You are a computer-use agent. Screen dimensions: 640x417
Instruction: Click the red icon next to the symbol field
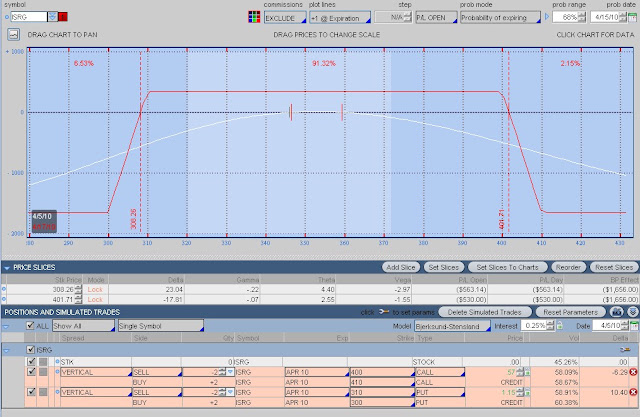pyautogui.click(x=63, y=17)
